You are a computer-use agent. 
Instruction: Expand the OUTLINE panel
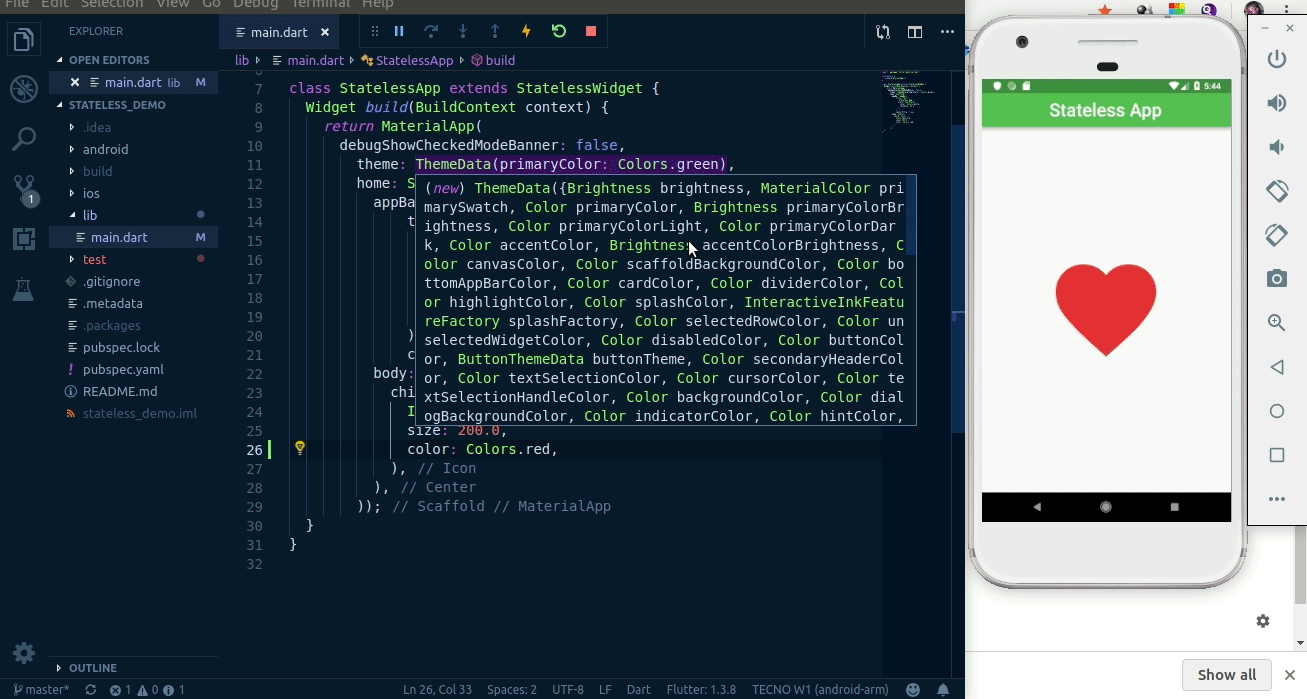pos(93,668)
